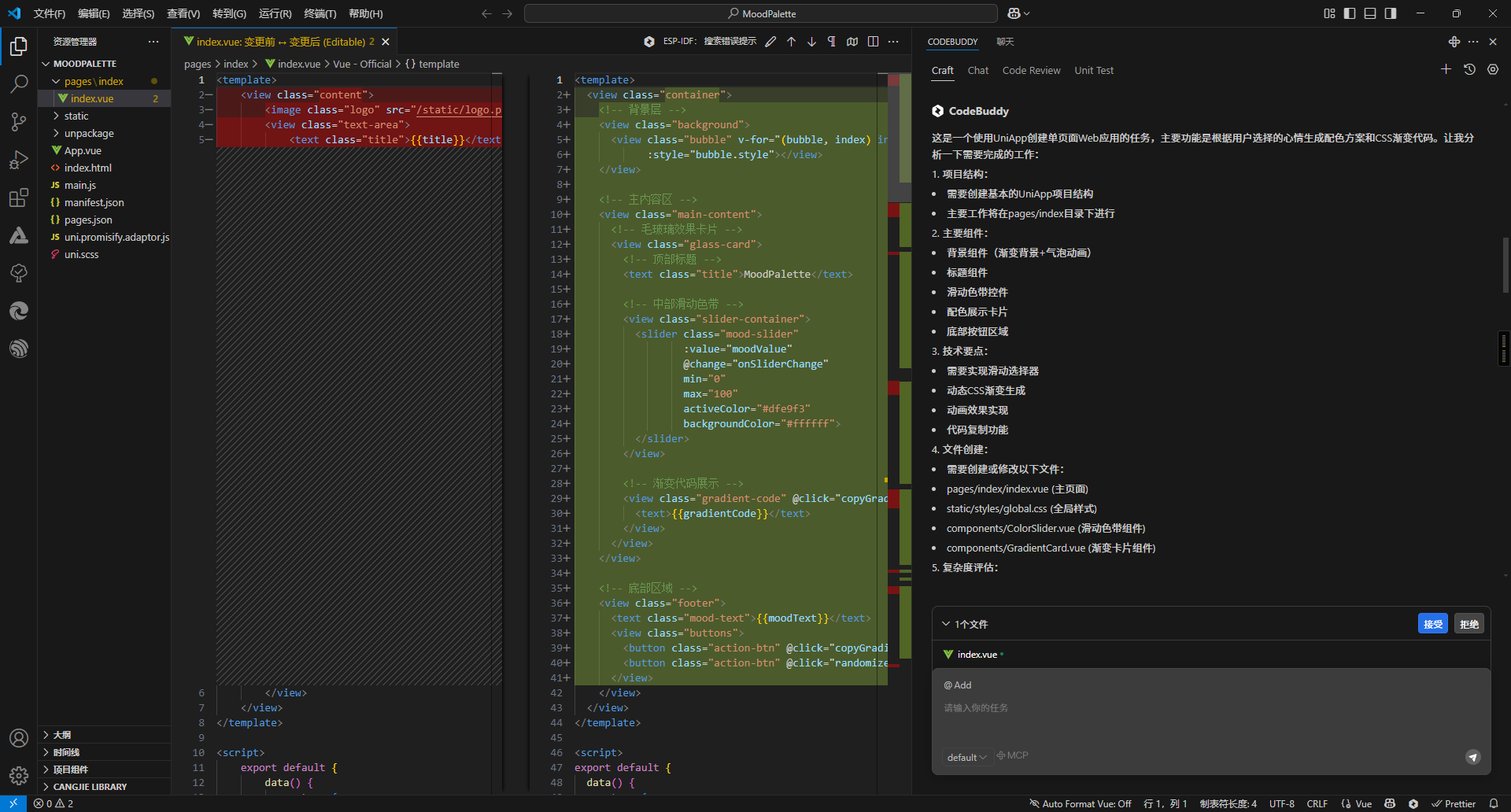Open App.vue in explorer
1511x812 pixels.
point(104,150)
